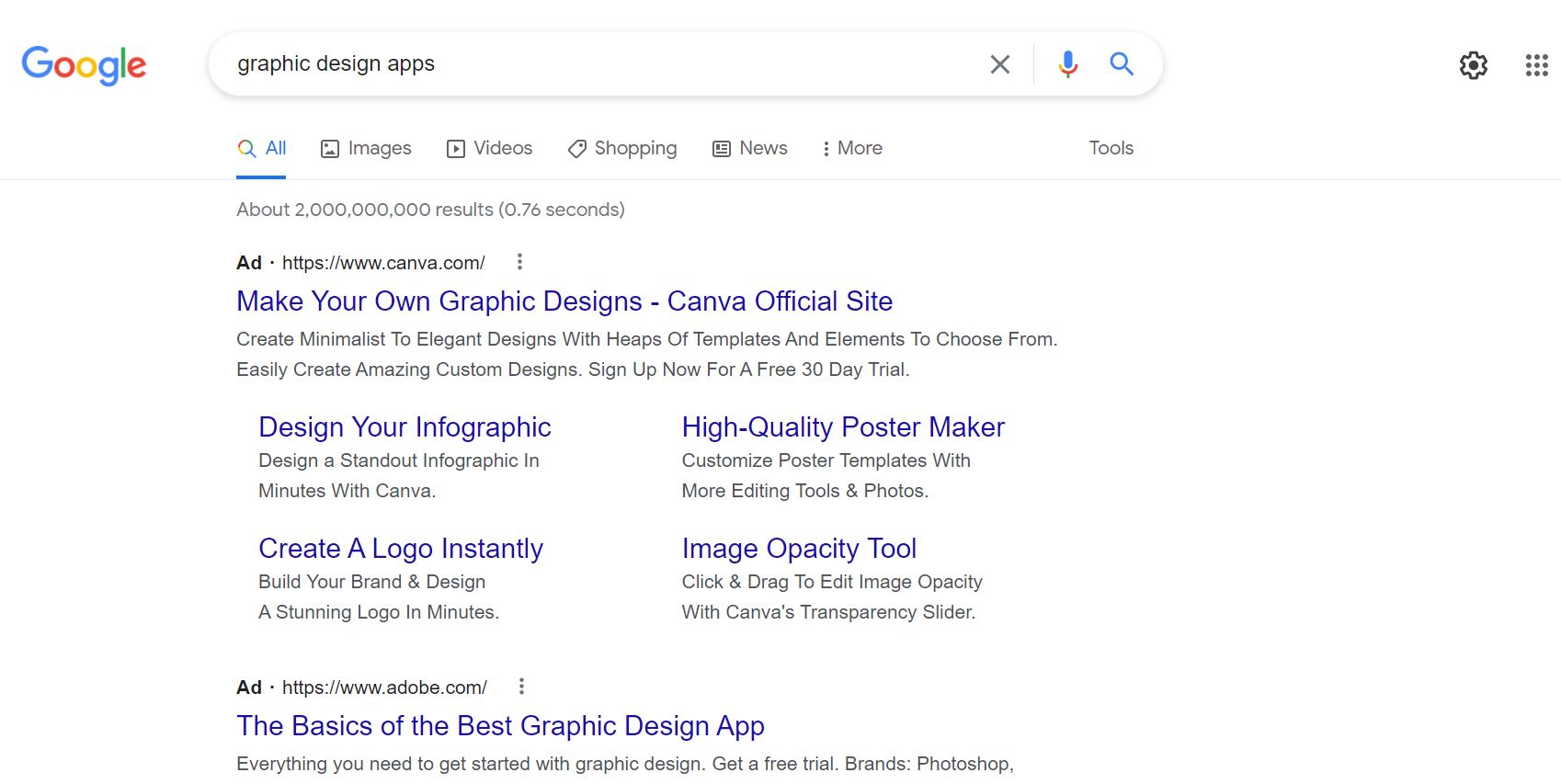This screenshot has width=1561, height=784.
Task: Click the https://www.adobe.com/ ad URL
Action: tap(384, 687)
